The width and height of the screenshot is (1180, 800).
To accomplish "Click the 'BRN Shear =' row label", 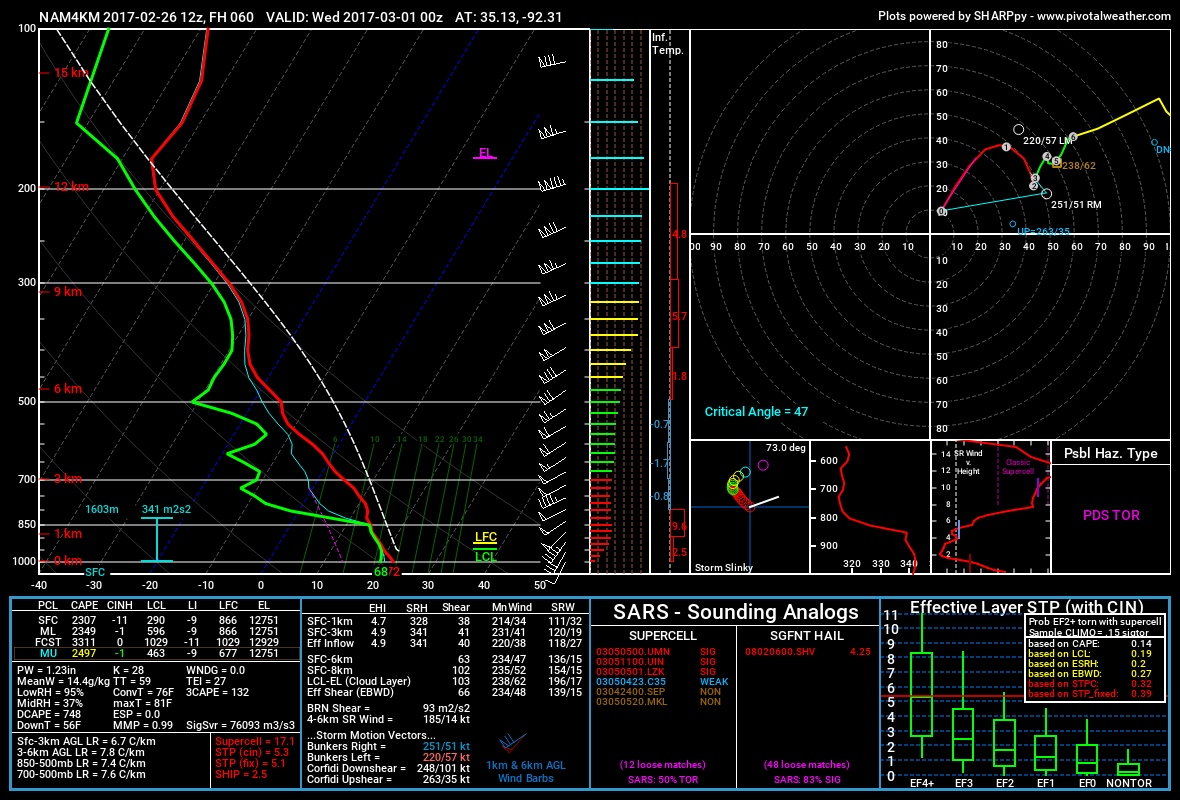I will tap(339, 708).
